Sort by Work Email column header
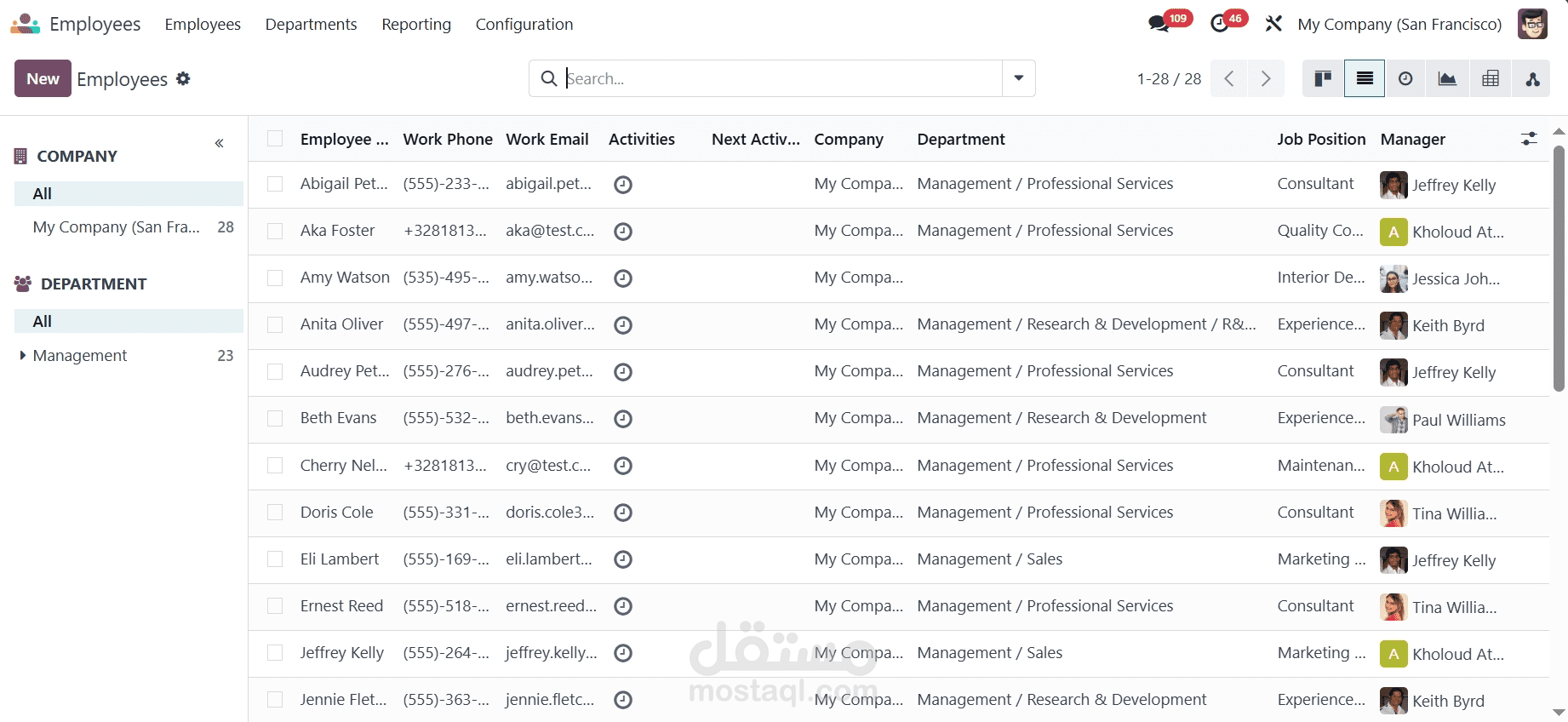The image size is (1568, 722). [x=547, y=139]
